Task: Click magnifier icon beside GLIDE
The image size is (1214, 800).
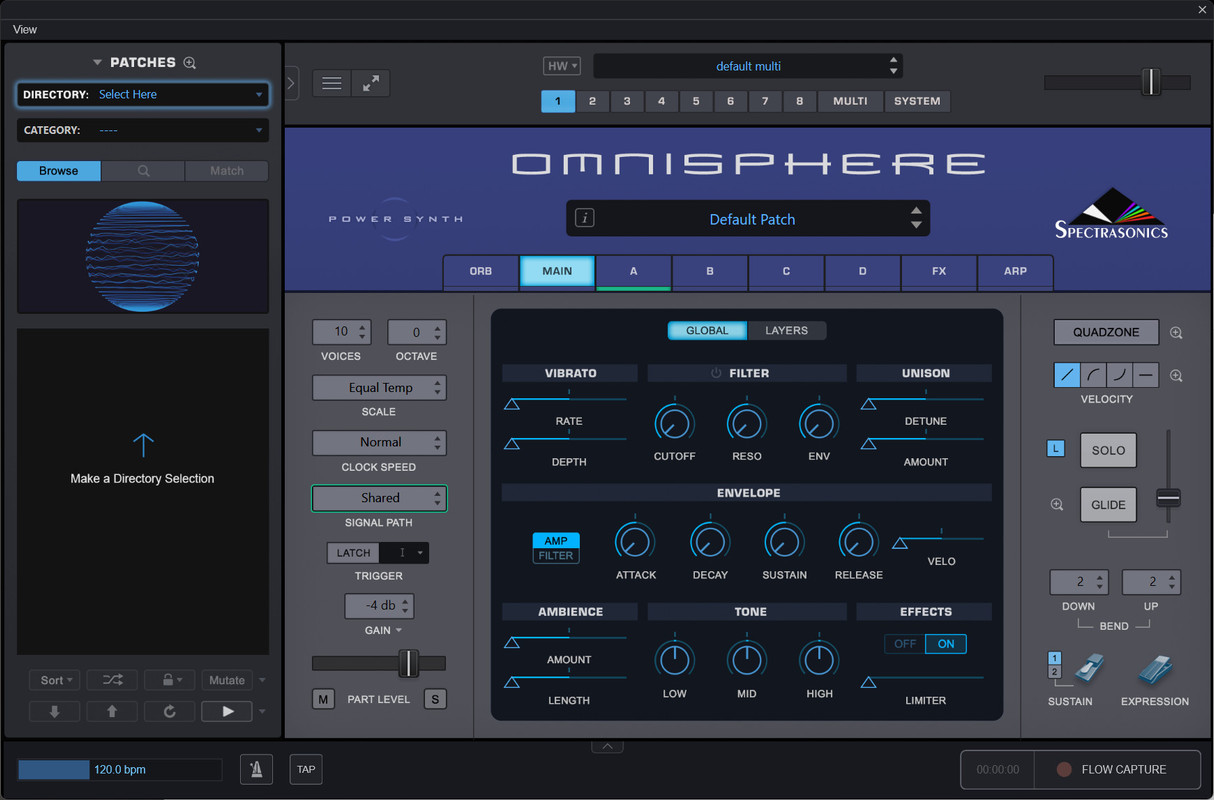Action: click(1057, 505)
